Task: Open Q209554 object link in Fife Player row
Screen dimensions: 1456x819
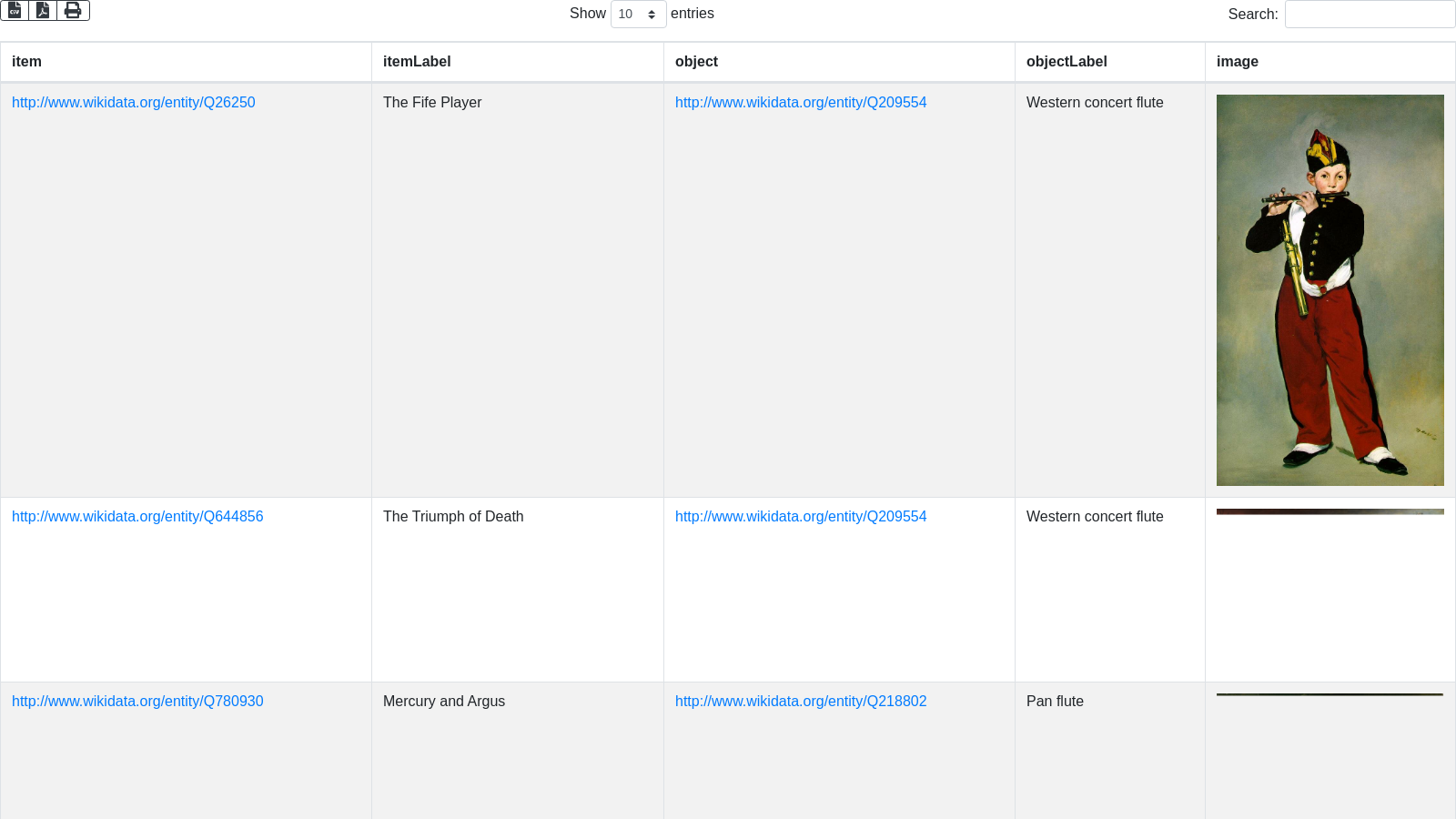Action: (x=801, y=103)
